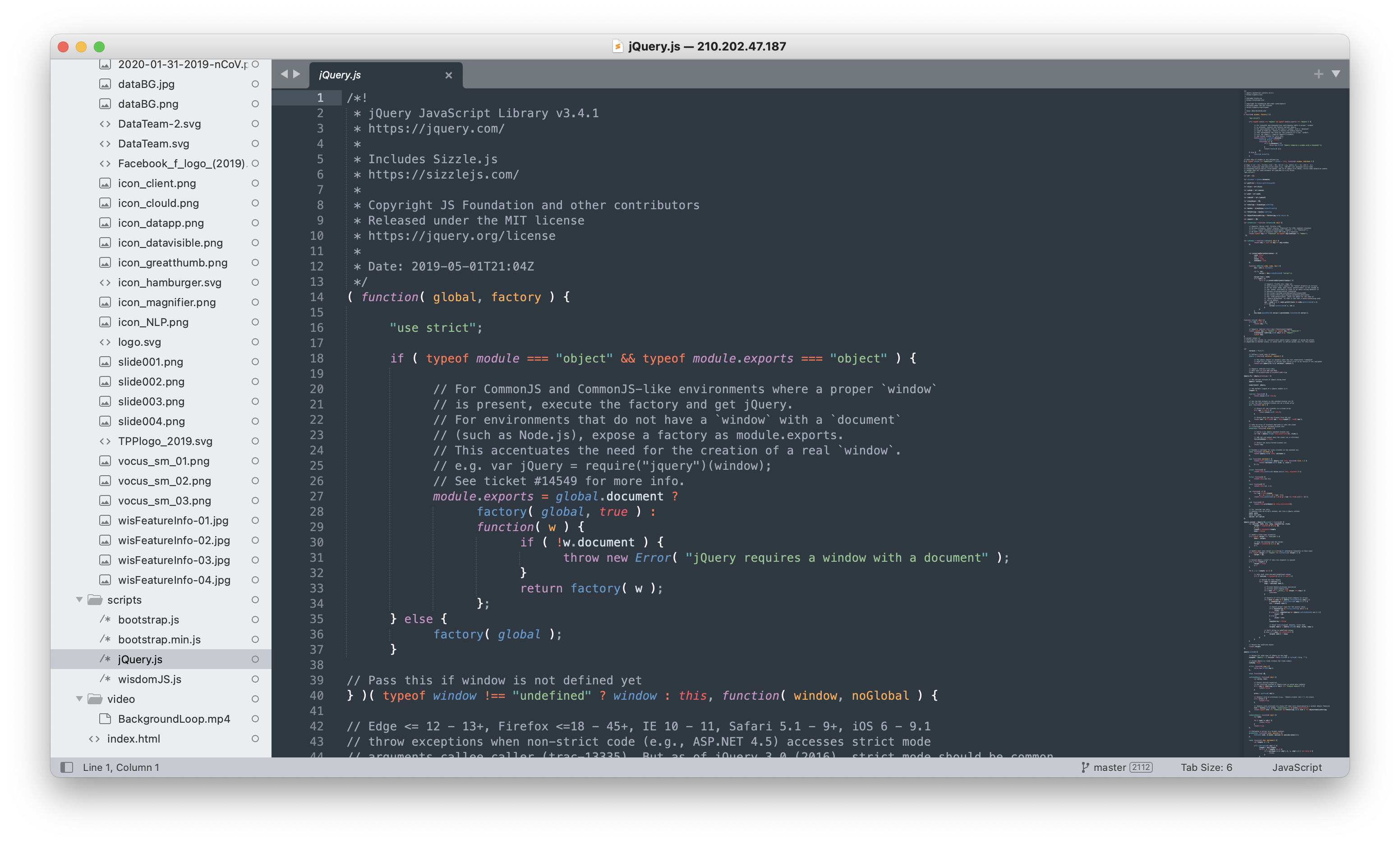
Task: Open tab list dropdown arrow
Action: click(x=1336, y=74)
